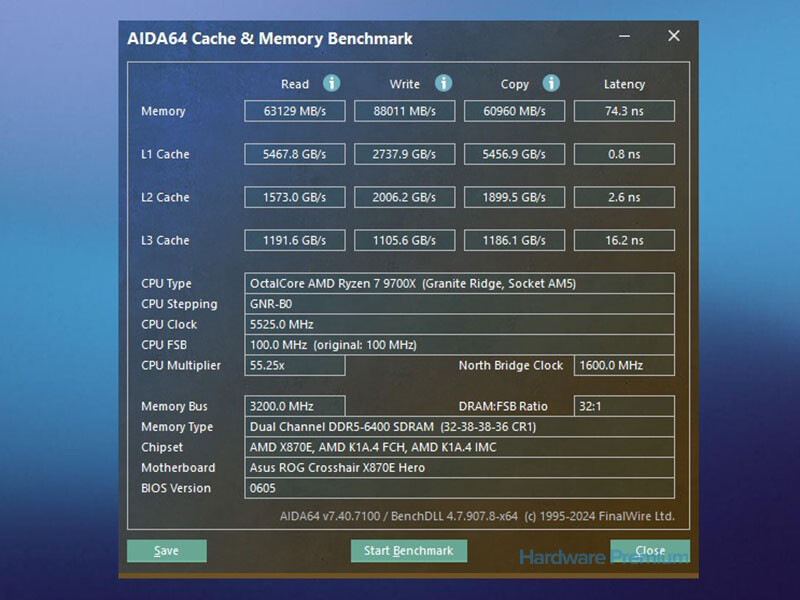800x600 pixels.
Task: Click Memory Bus field 3200.0 MHz
Action: click(295, 406)
